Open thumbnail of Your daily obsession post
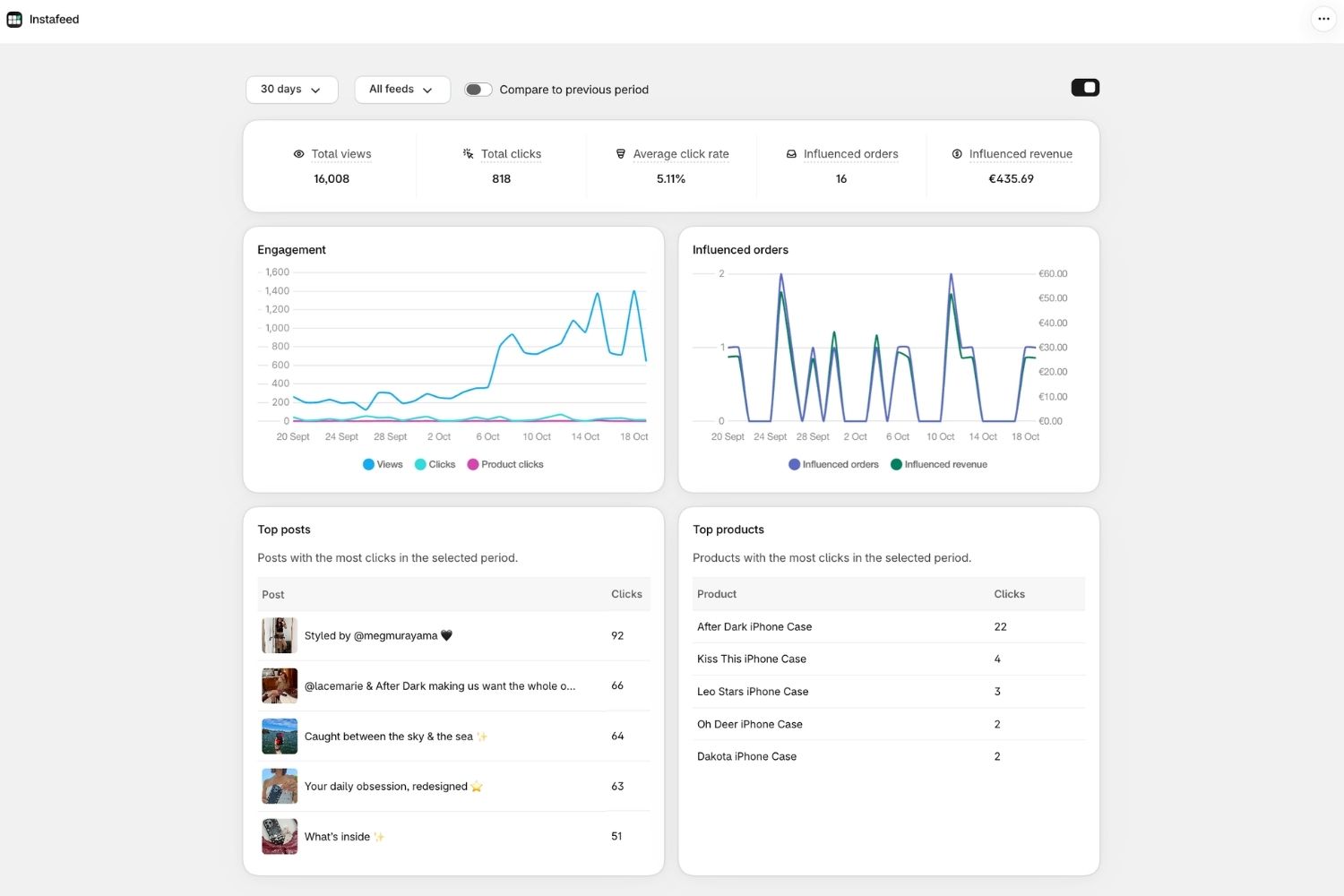1344x896 pixels. (280, 786)
